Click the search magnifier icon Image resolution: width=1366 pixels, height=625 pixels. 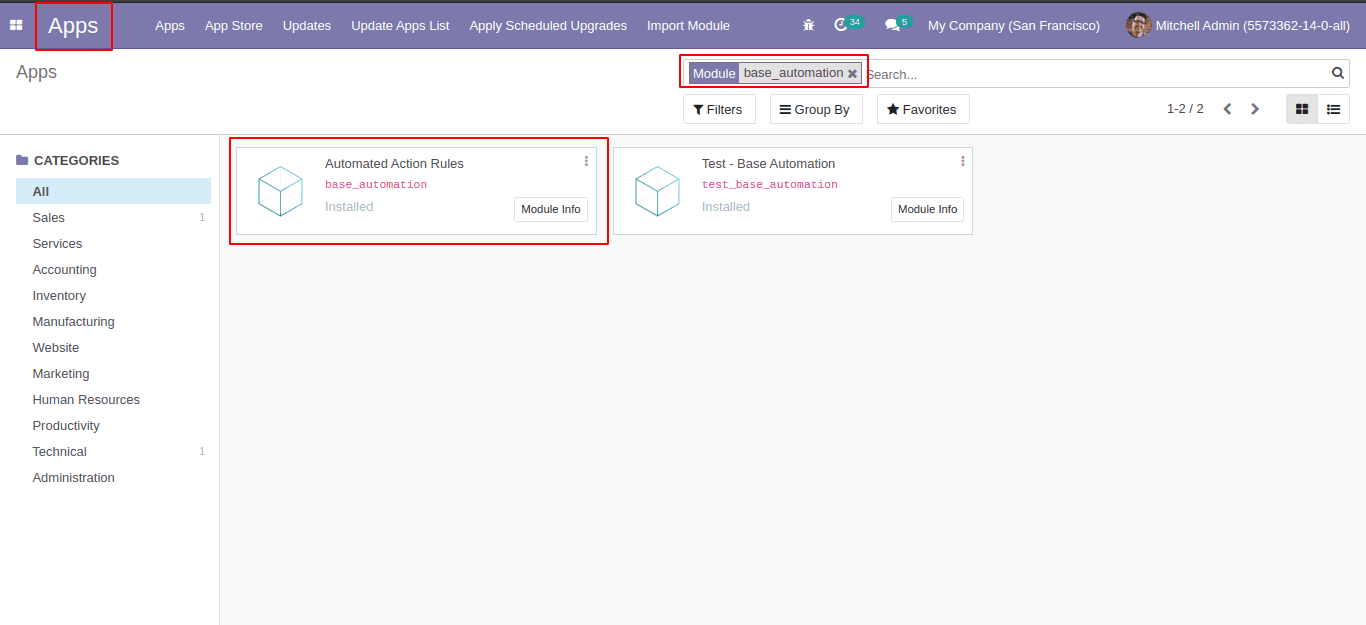tap(1338, 73)
